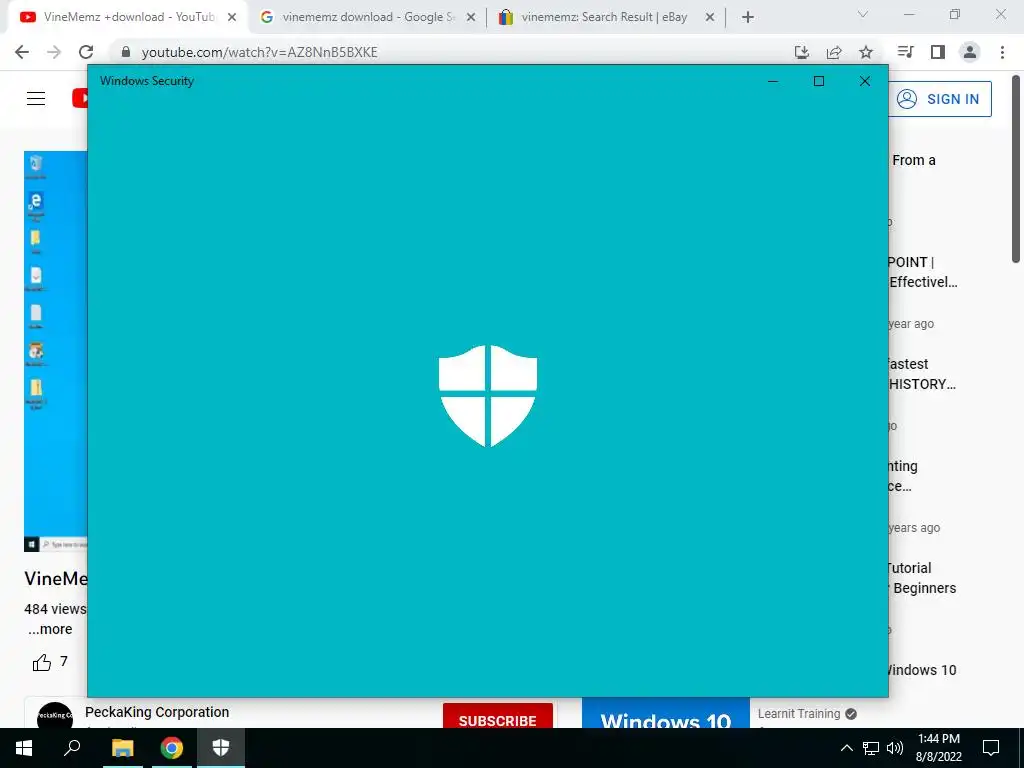Open the notification action center
The image size is (1024, 768).
coord(991,748)
